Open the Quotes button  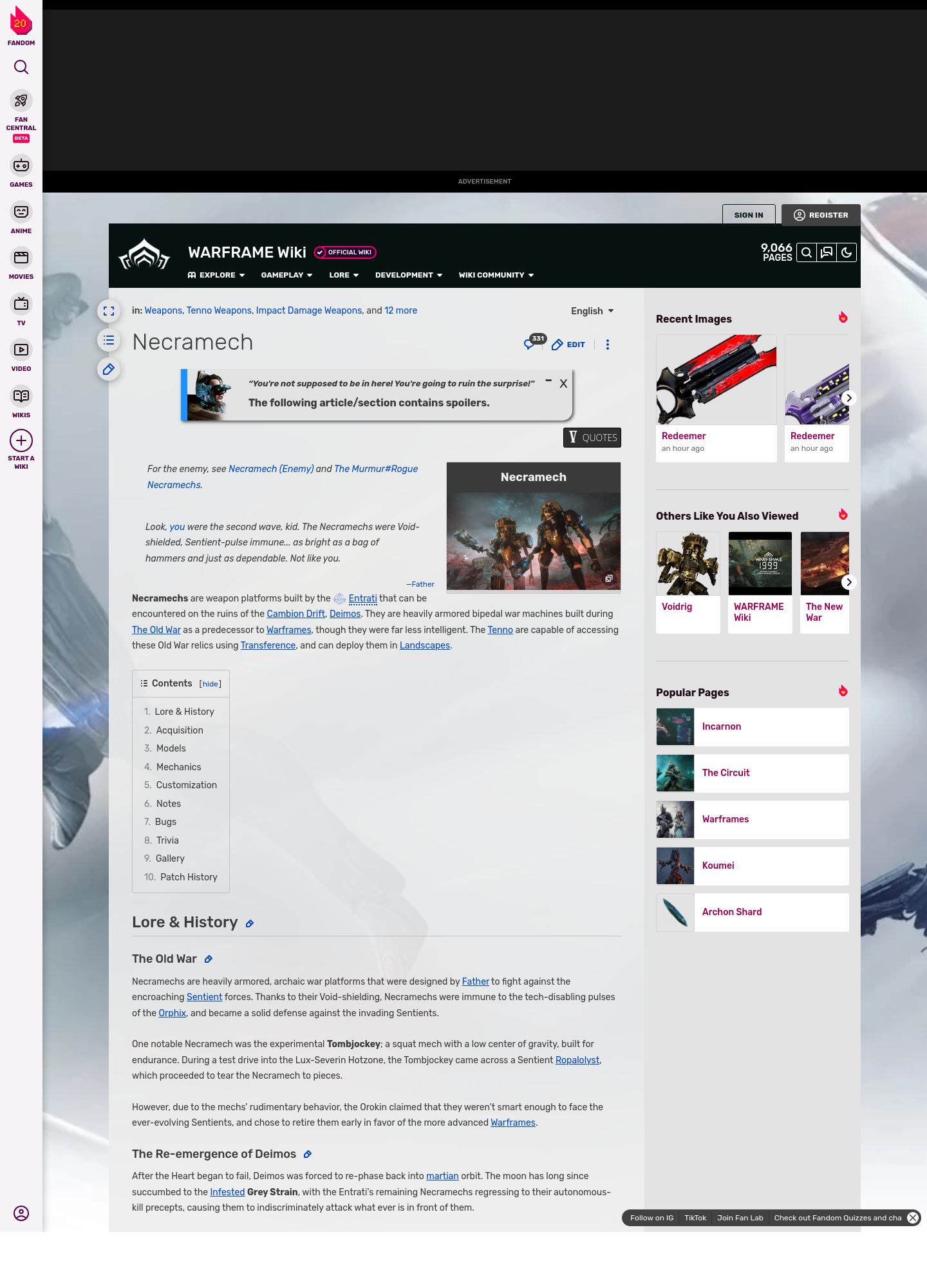[x=592, y=437]
